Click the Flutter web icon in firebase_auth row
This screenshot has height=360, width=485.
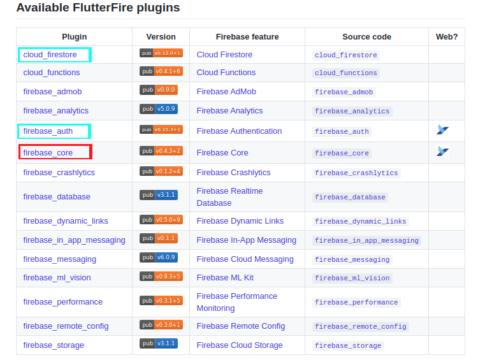(x=443, y=130)
